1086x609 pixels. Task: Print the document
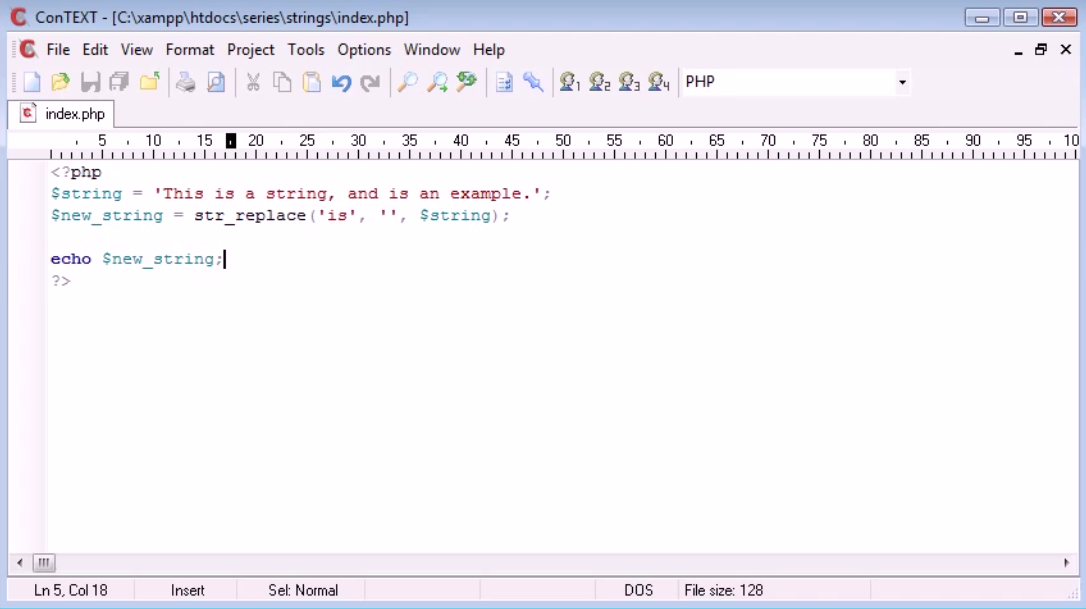click(x=186, y=82)
